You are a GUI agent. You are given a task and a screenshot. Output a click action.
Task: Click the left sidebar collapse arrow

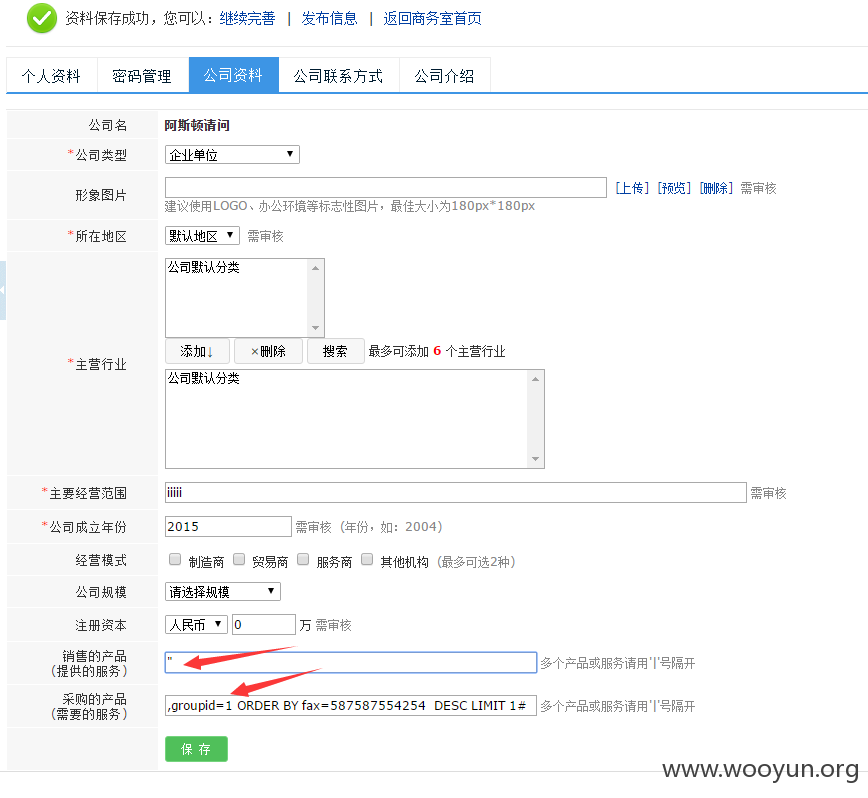(x=3, y=290)
